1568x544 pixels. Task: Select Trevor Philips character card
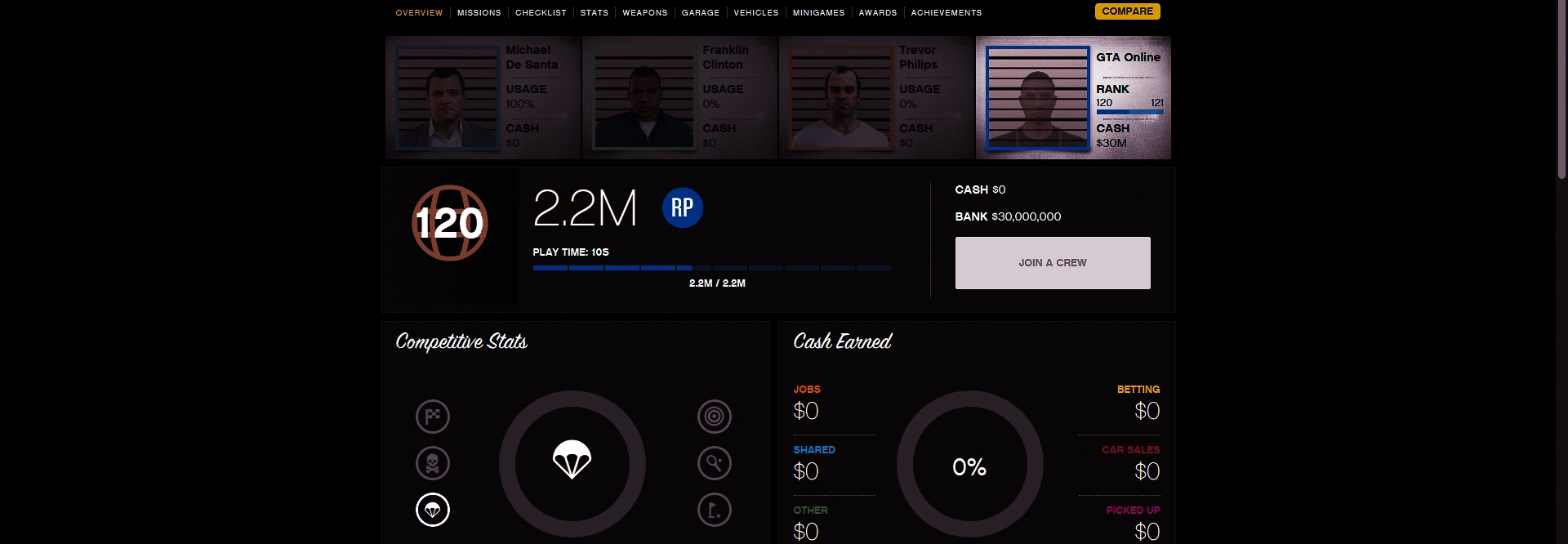point(876,97)
